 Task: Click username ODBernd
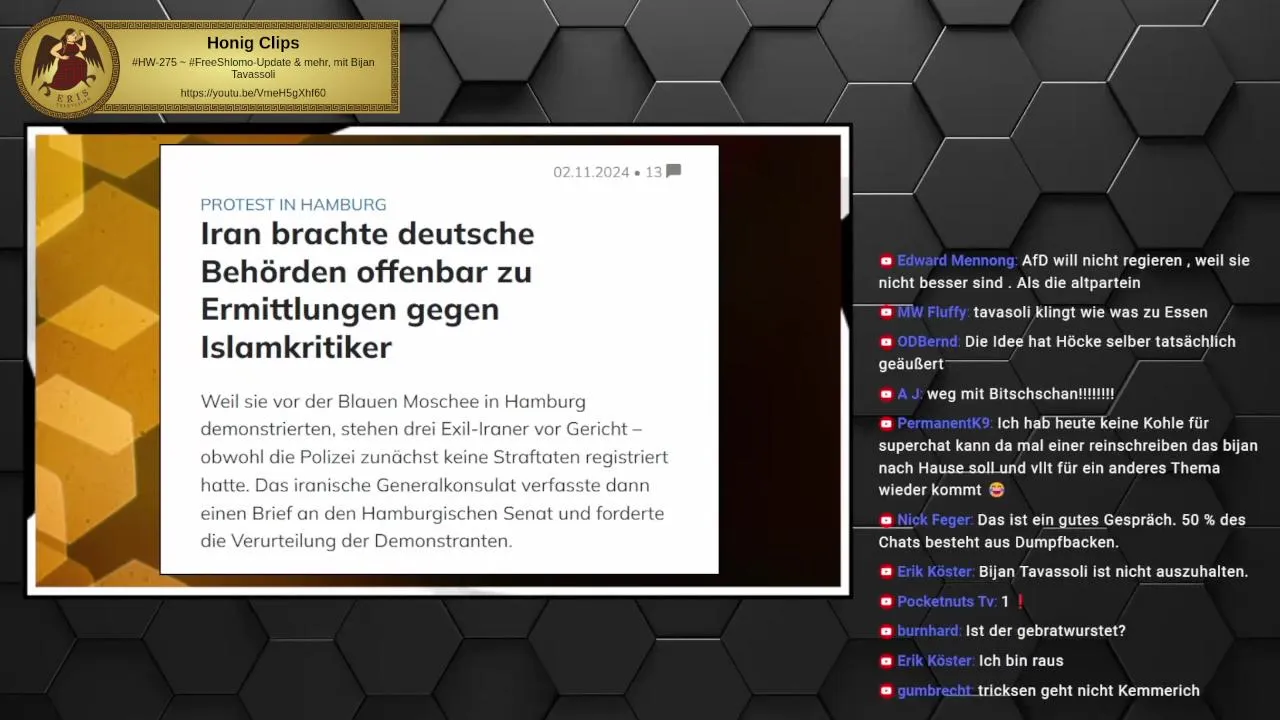(929, 342)
